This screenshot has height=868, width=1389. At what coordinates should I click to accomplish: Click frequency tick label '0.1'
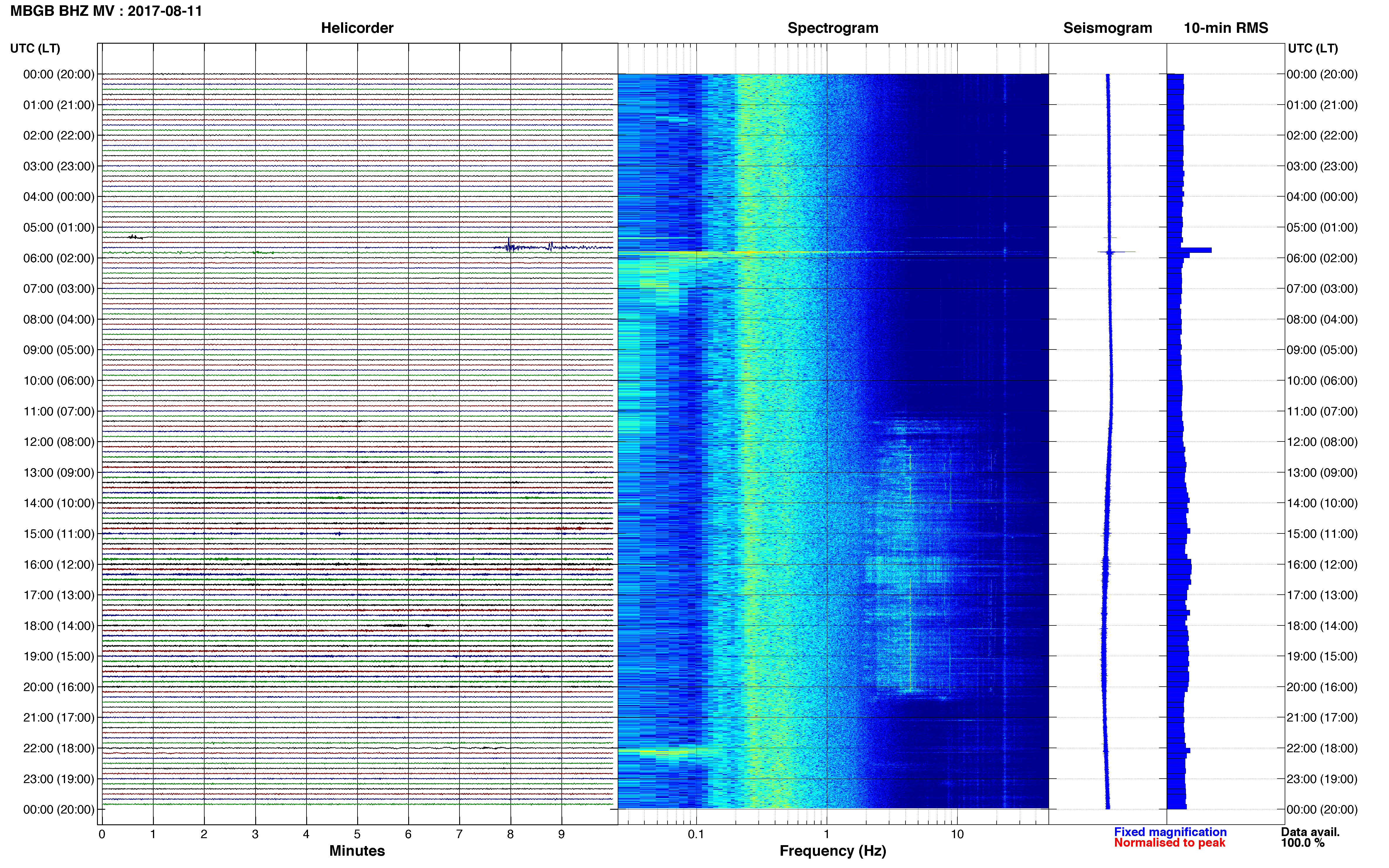click(x=696, y=834)
